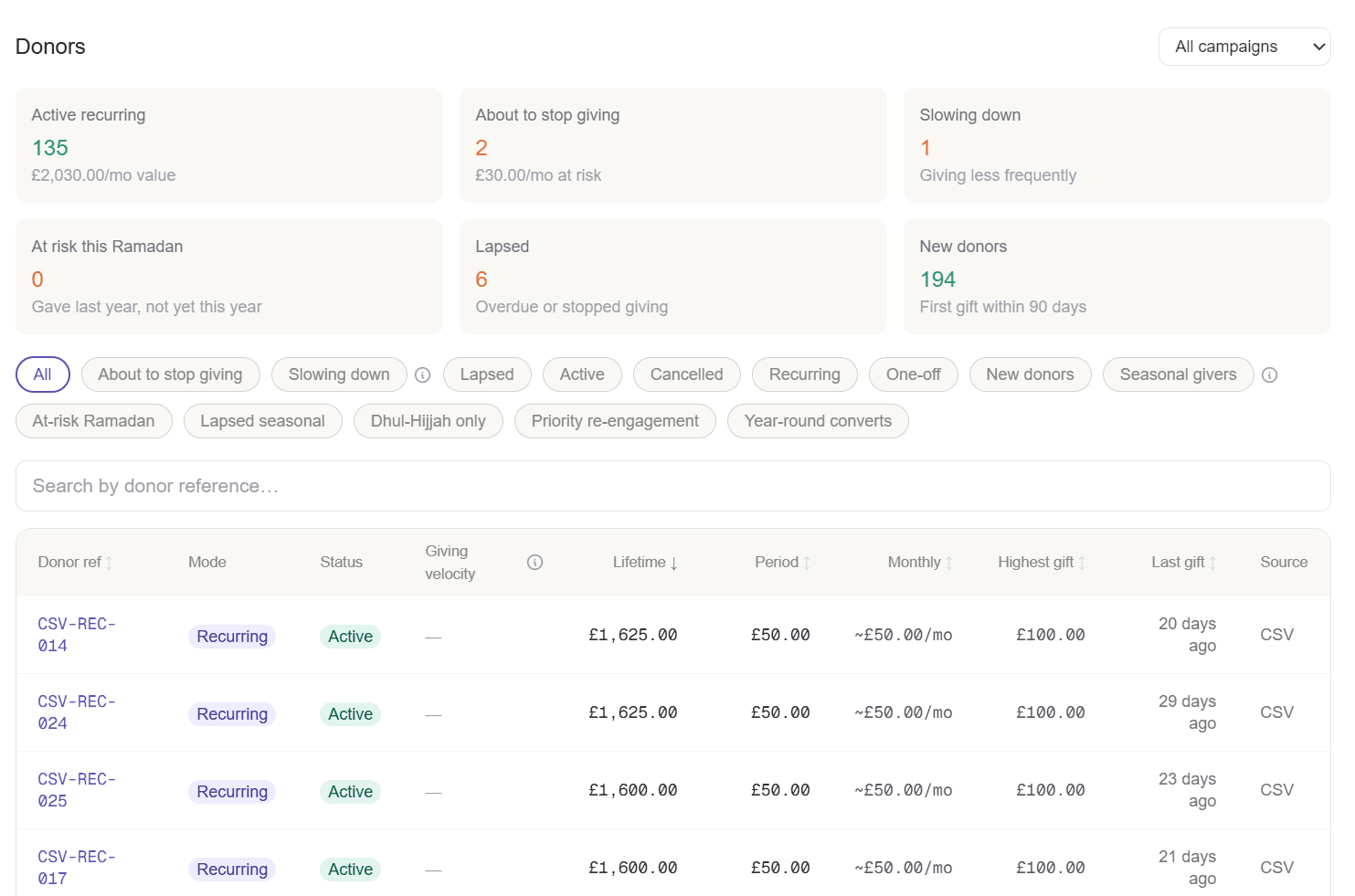Screen dimensions: 1355x896
Task: Filter donors by Slowing down chip
Action: coord(339,374)
